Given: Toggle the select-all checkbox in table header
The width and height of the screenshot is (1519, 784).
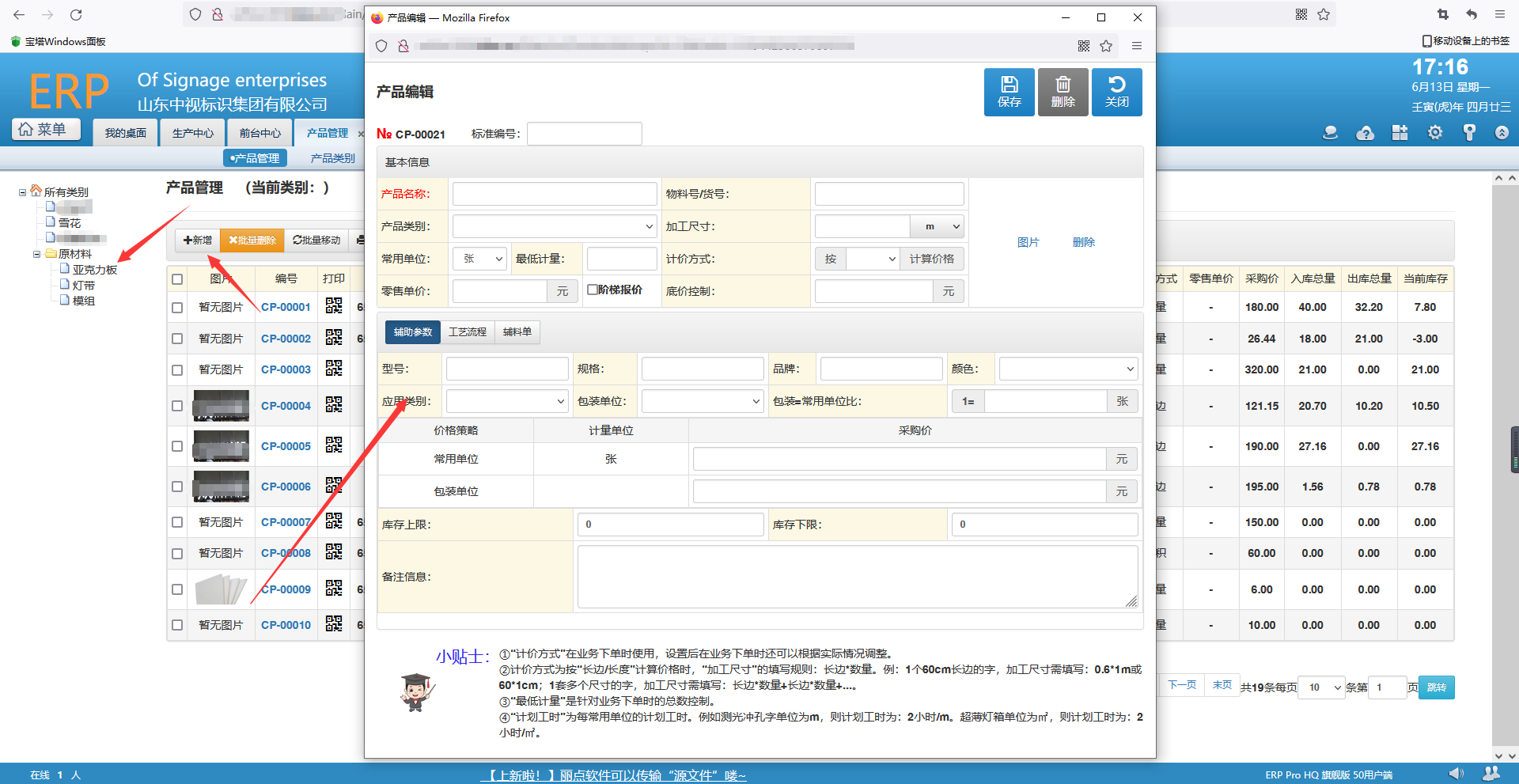Looking at the screenshot, I should click(x=177, y=279).
